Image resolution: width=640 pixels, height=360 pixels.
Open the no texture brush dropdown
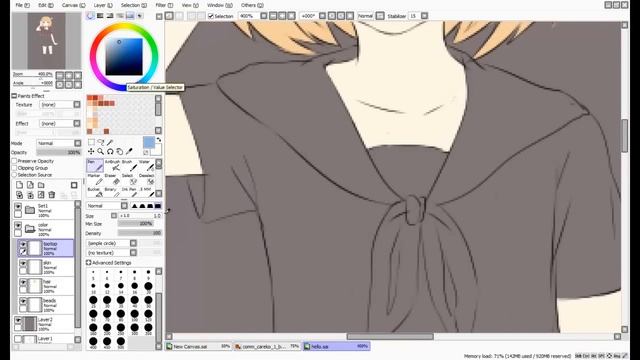tap(111, 253)
